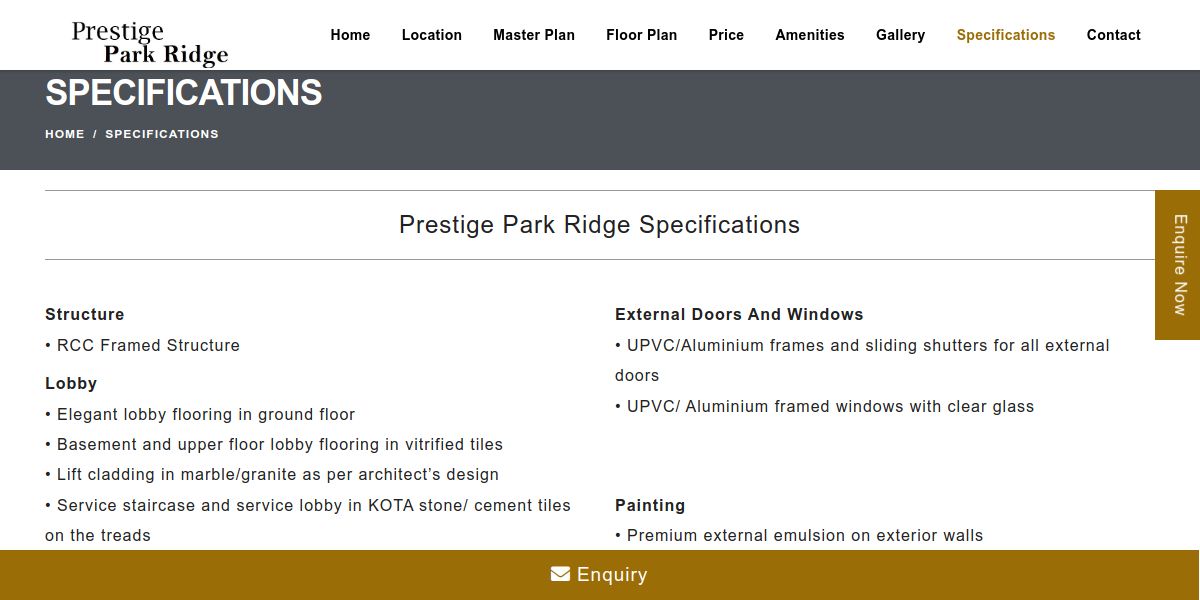Open the Gallery page
This screenshot has width=1200, height=600.
coord(900,35)
